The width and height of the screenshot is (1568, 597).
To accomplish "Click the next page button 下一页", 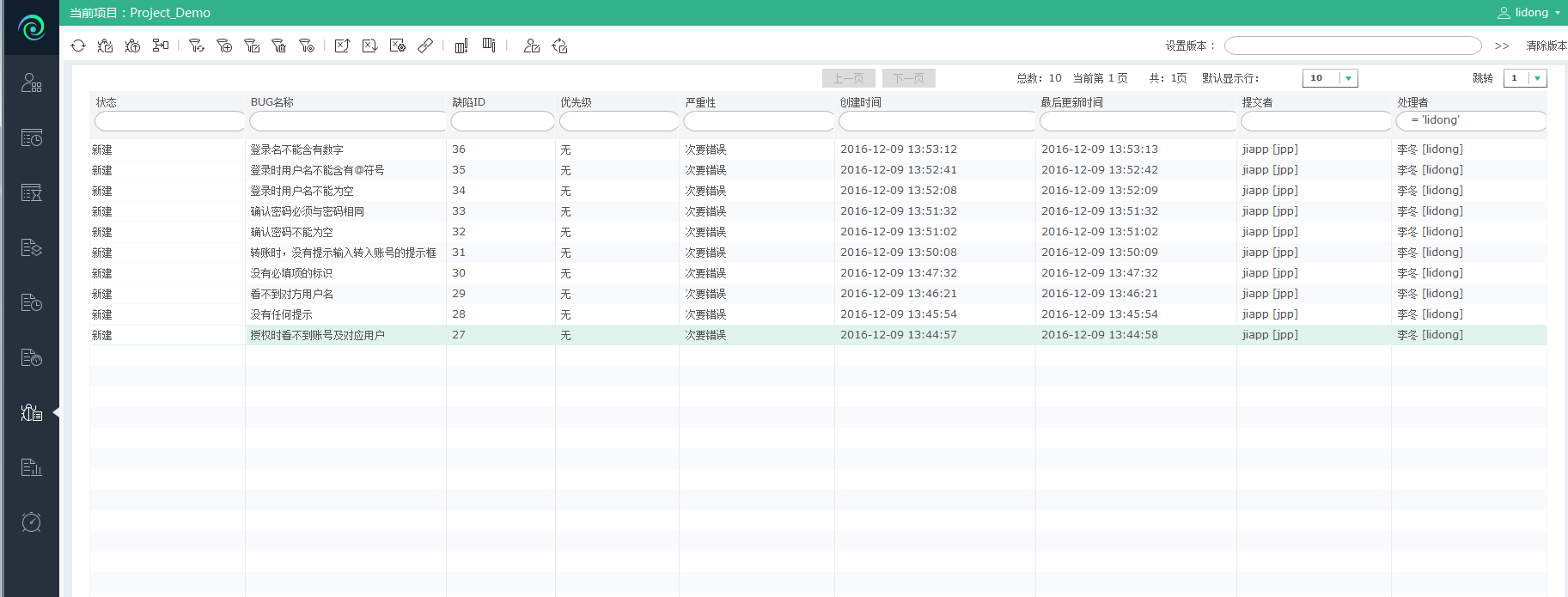I will click(x=909, y=78).
